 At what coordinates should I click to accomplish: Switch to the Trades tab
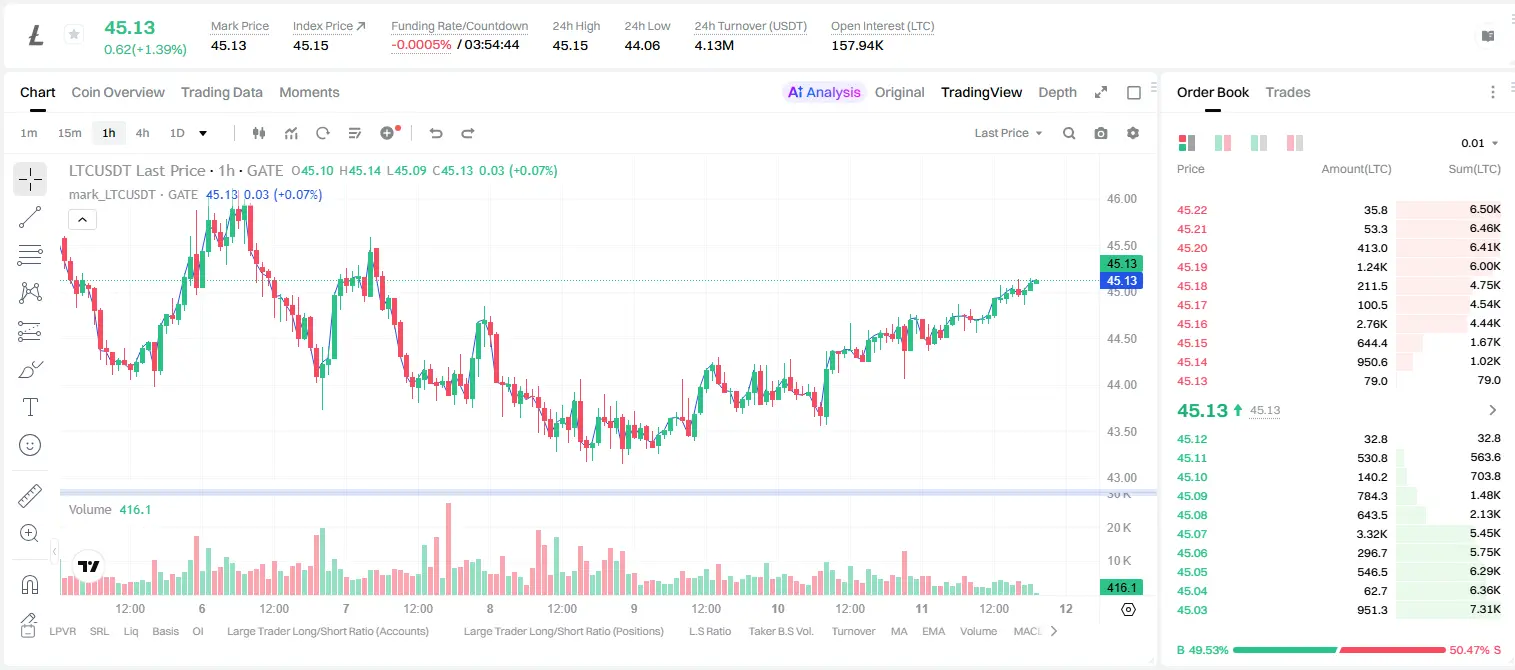(1288, 92)
